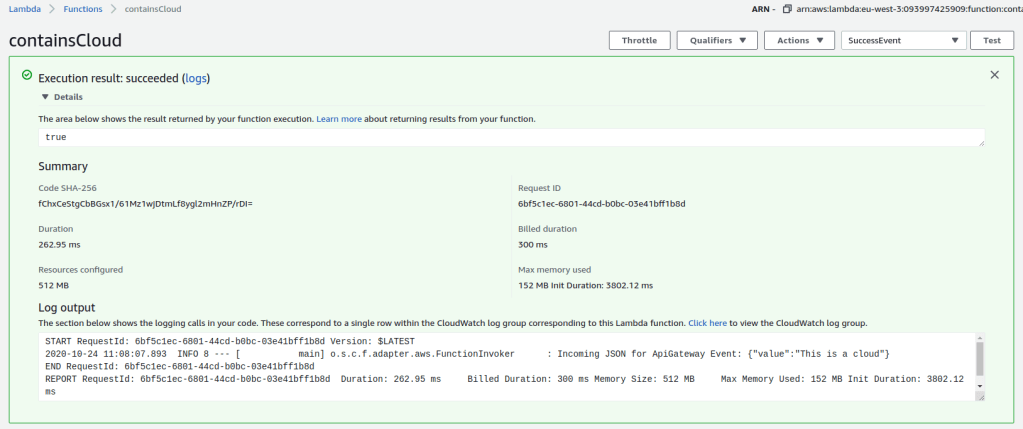This screenshot has height=429, width=1023.
Task: Click the result box resize handle
Action: pyautogui.click(x=980, y=143)
